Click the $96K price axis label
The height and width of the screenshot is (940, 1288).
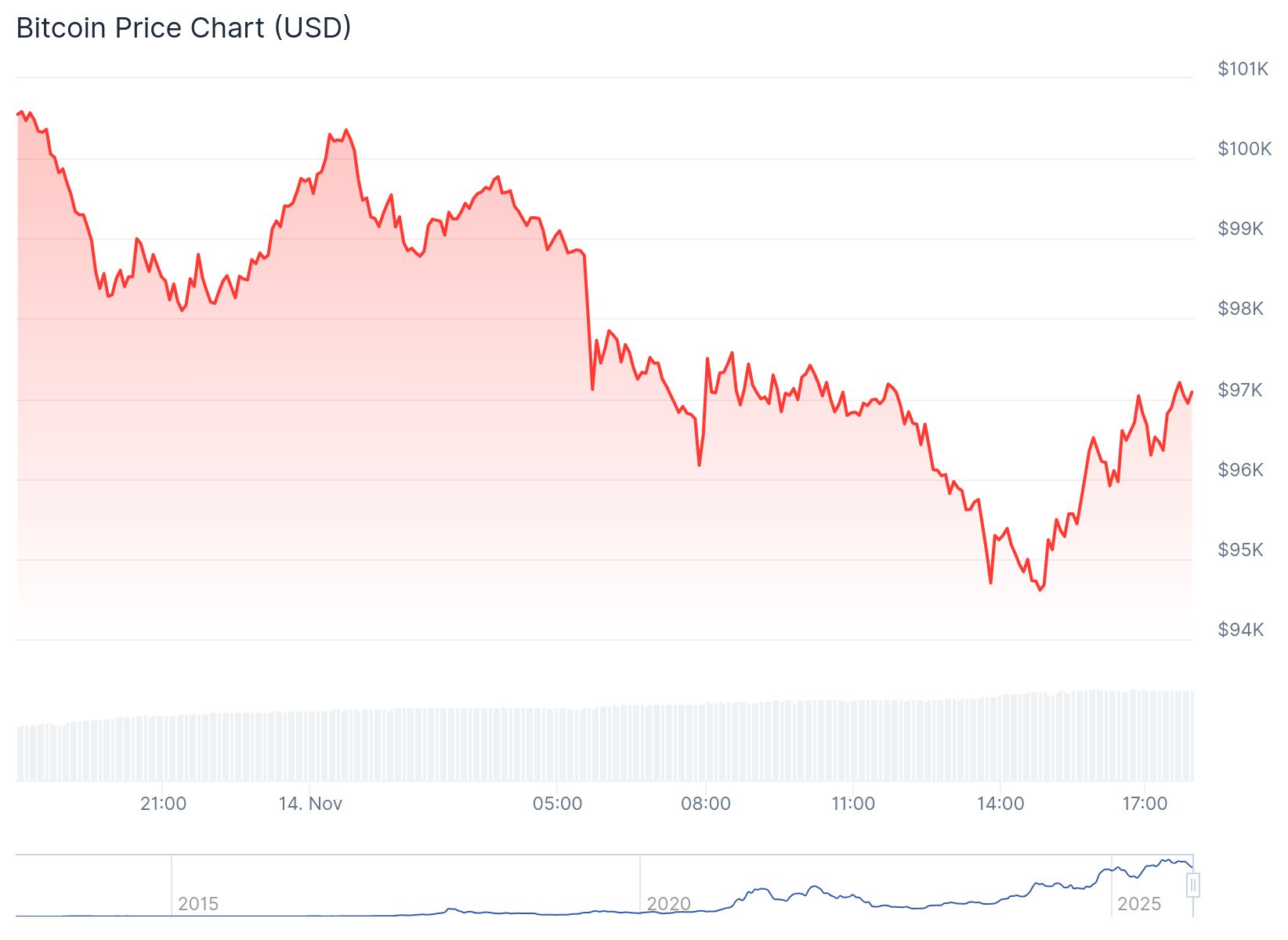pos(1240,470)
